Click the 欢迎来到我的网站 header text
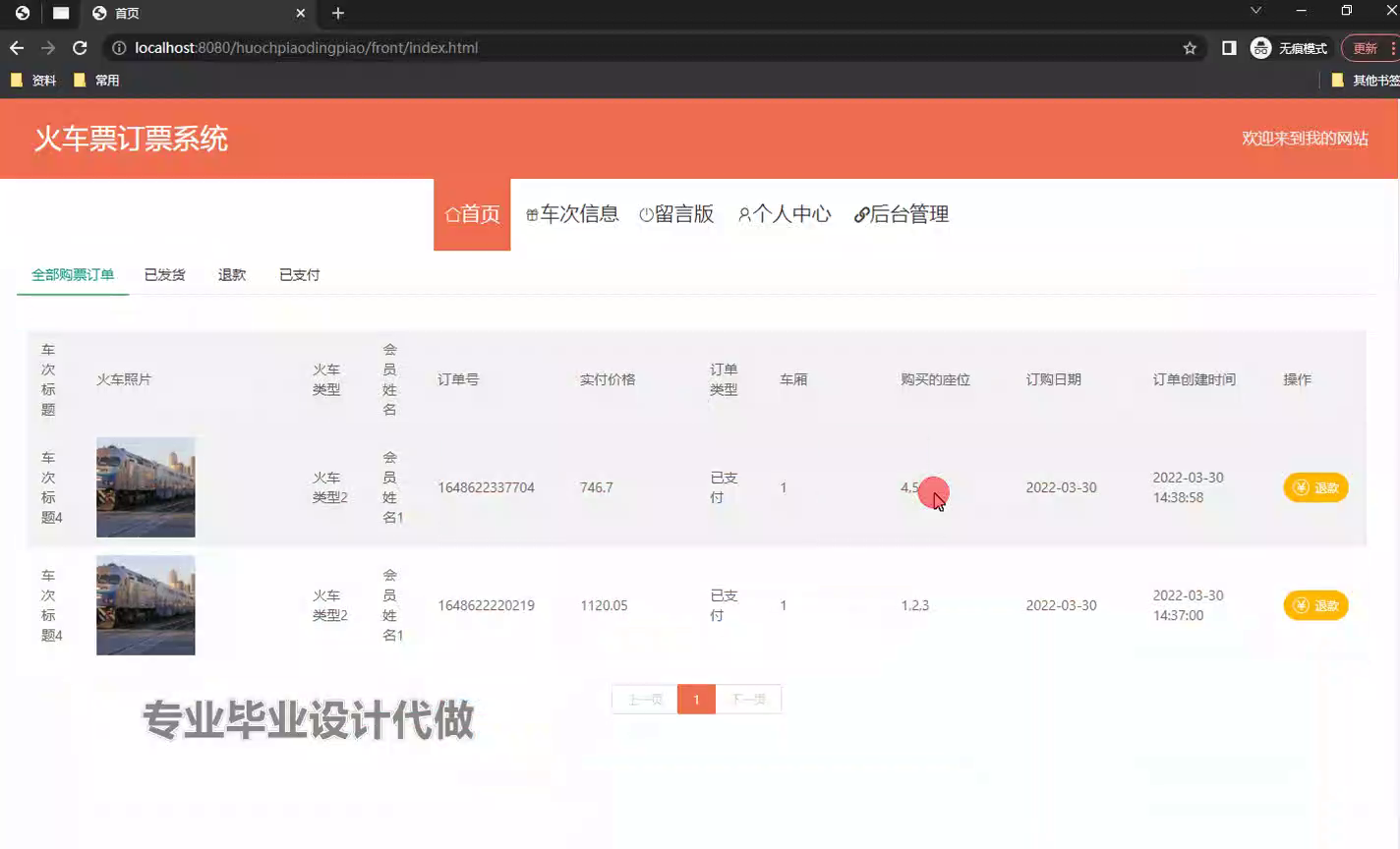1400x849 pixels. (x=1305, y=139)
